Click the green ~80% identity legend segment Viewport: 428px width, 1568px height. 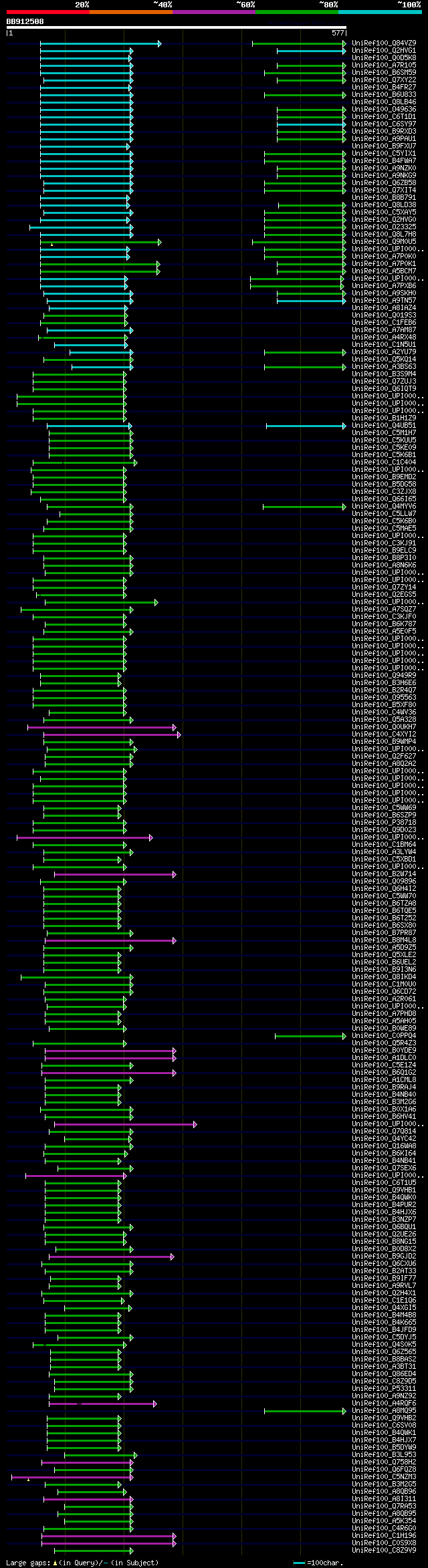pos(296,12)
